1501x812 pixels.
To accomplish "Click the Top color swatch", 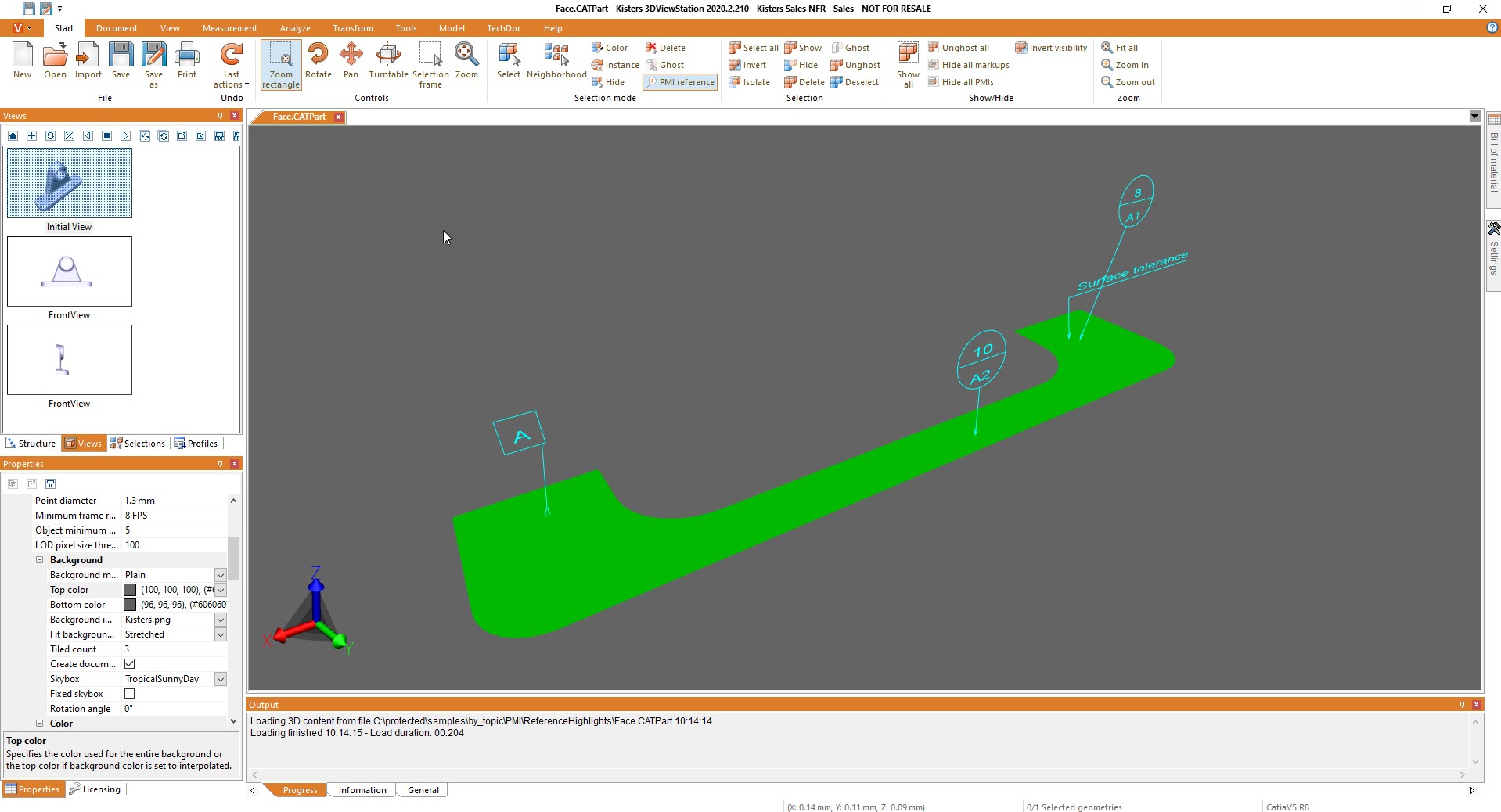I will pyautogui.click(x=130, y=590).
